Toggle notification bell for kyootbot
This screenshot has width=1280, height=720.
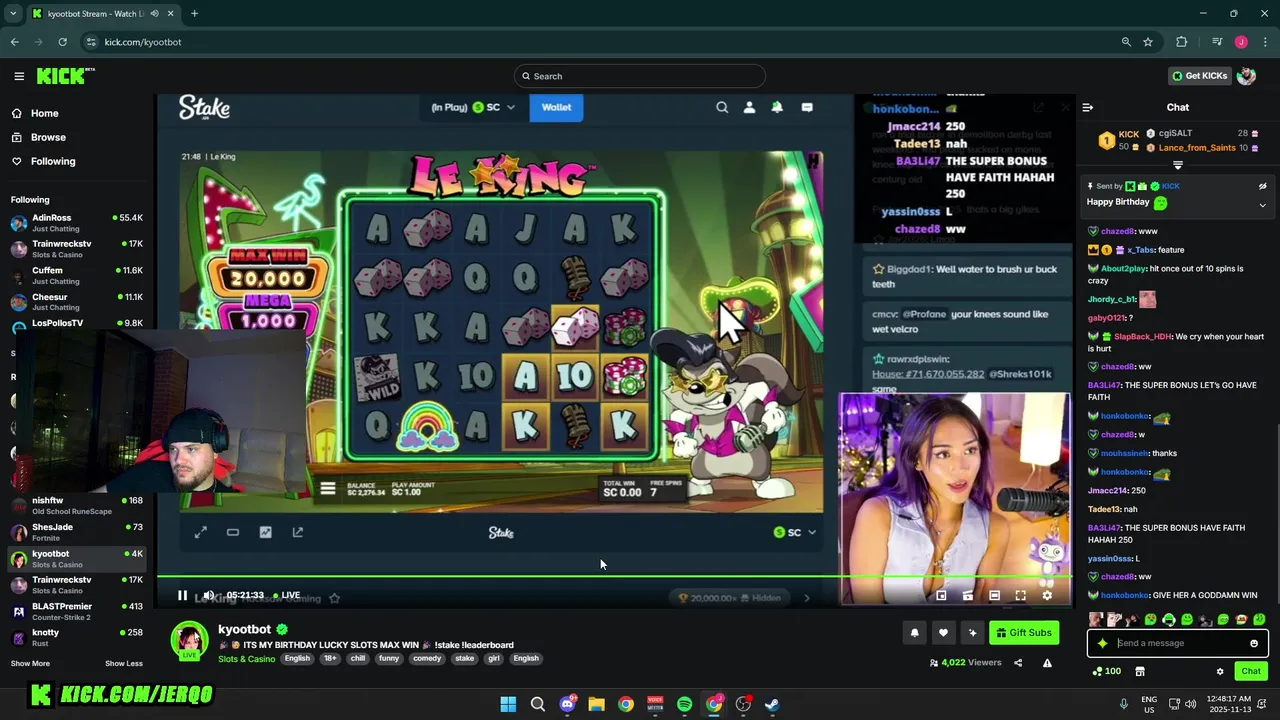(914, 632)
